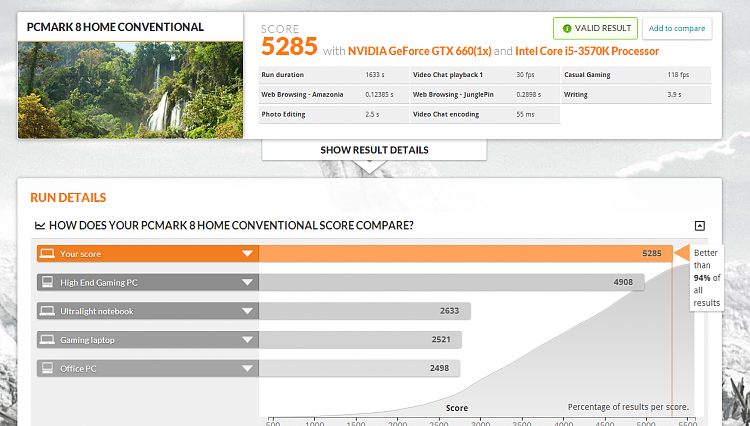Click the Office PC 2498 bar
Viewport: 750px width, 426px height.
pyautogui.click(x=359, y=369)
